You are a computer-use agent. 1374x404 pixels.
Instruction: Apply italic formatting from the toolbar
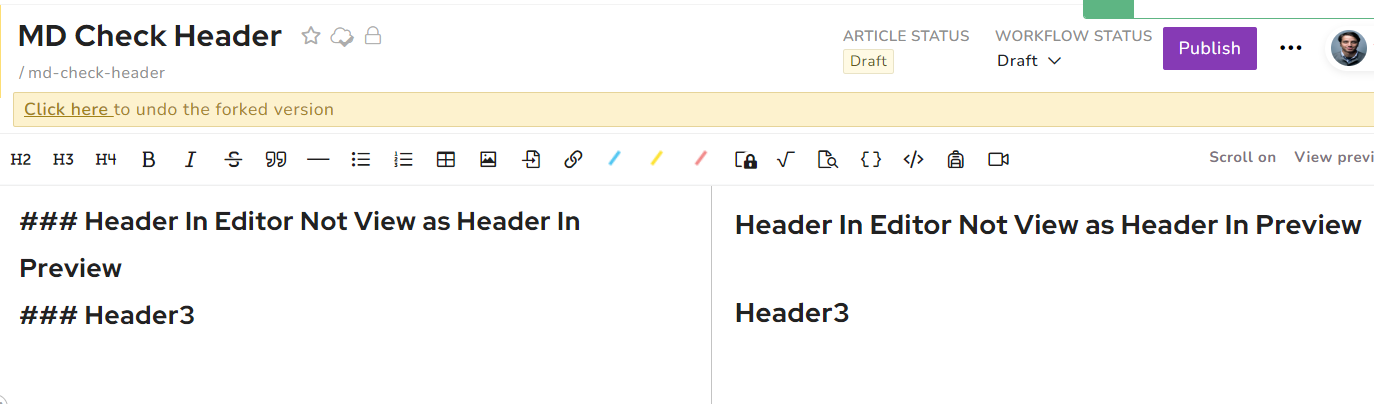tap(190, 159)
